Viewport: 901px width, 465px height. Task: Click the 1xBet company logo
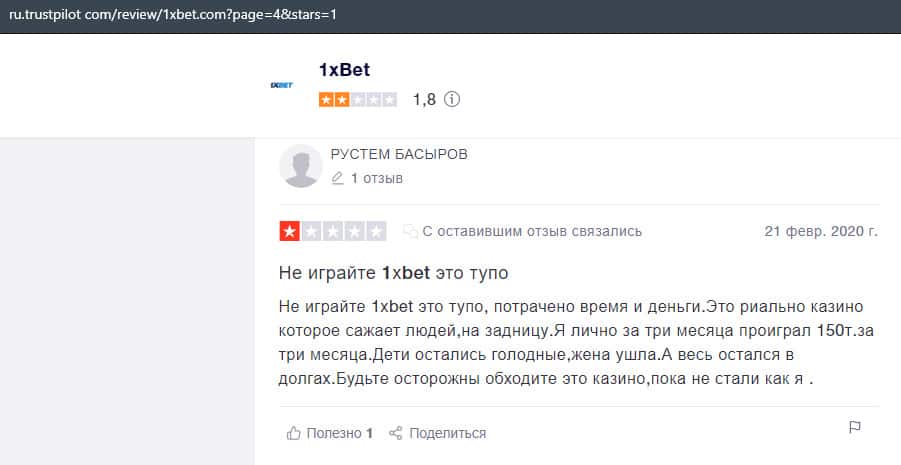(x=281, y=86)
